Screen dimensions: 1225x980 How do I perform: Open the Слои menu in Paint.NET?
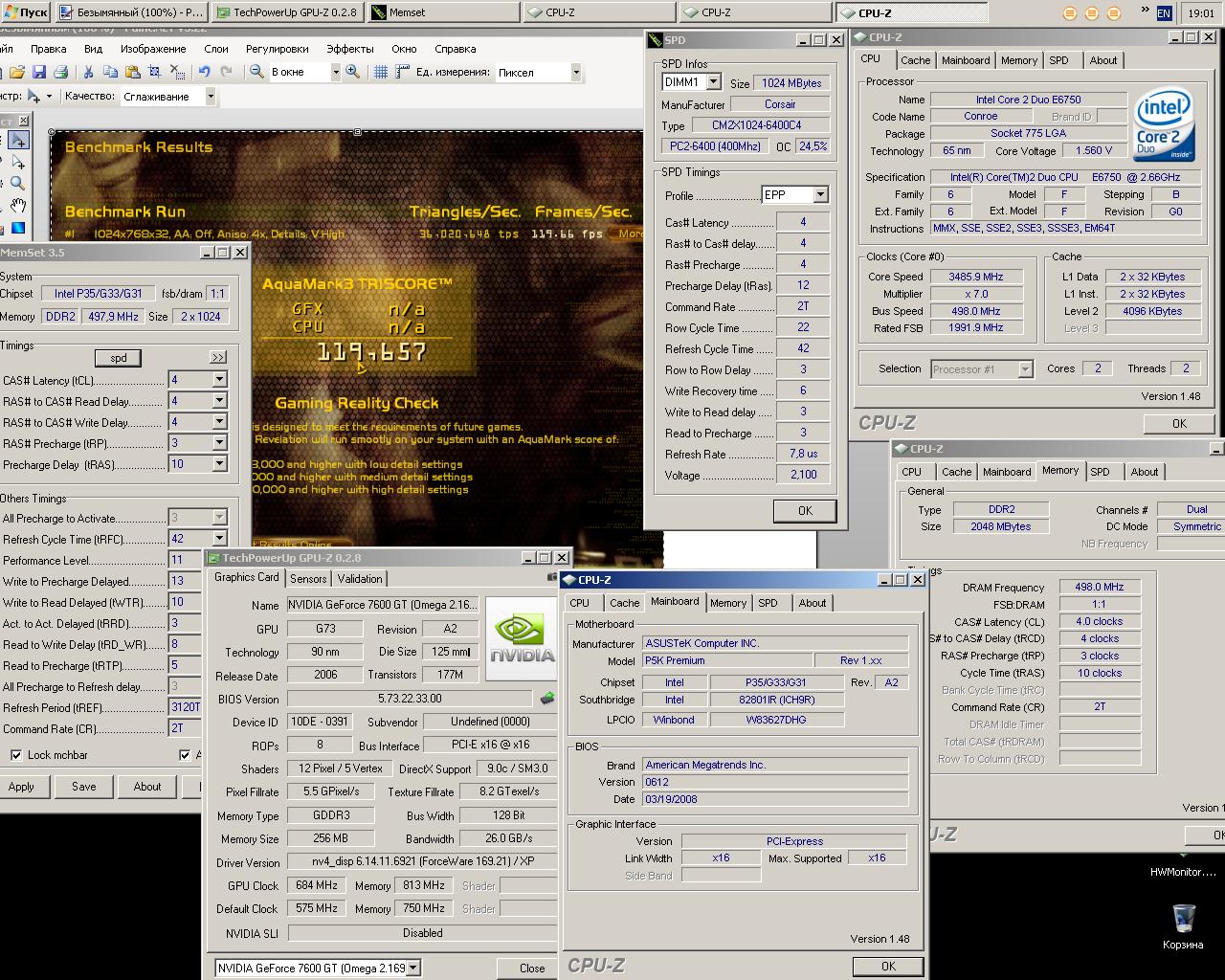coord(216,48)
